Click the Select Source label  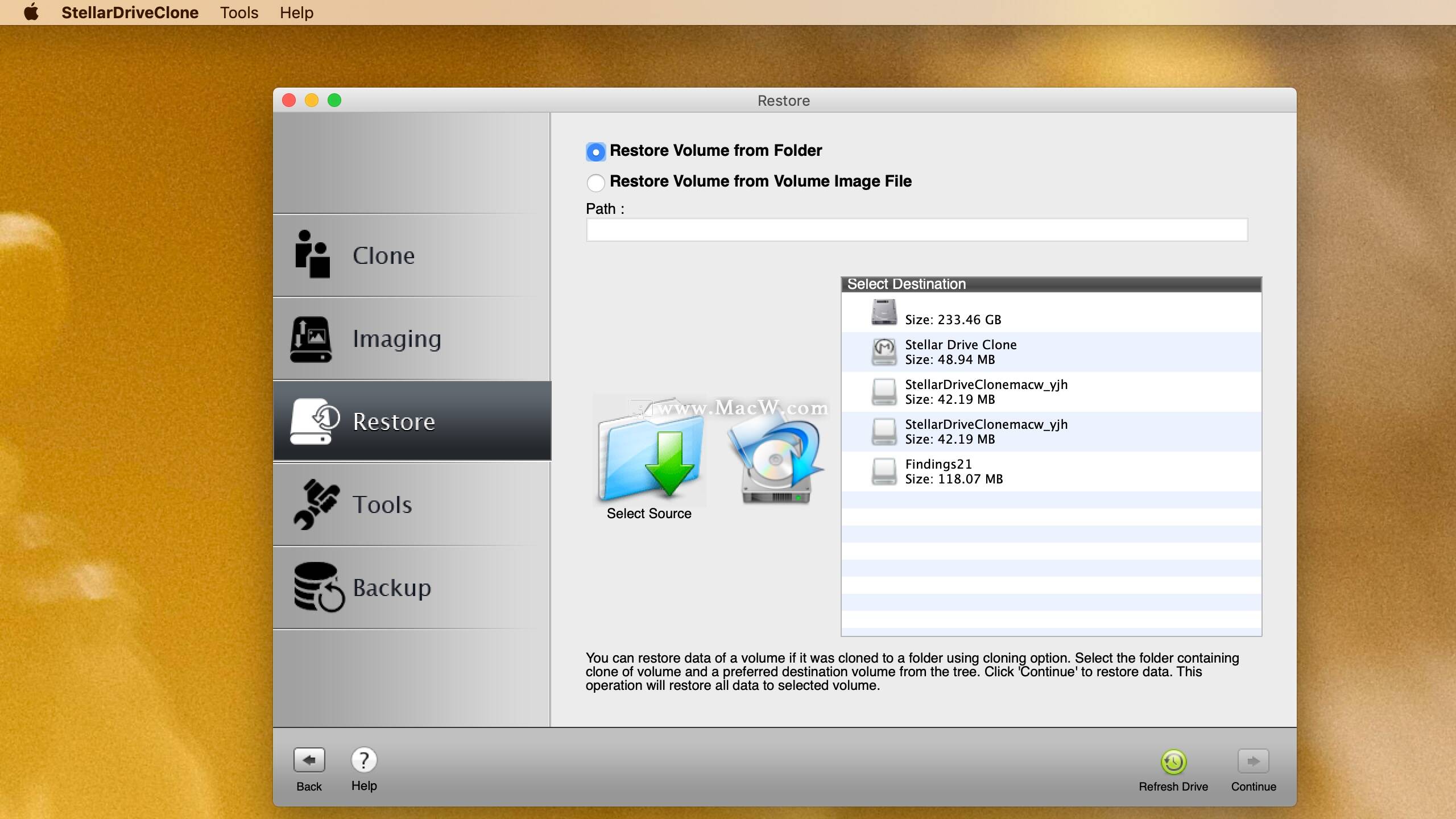click(649, 514)
